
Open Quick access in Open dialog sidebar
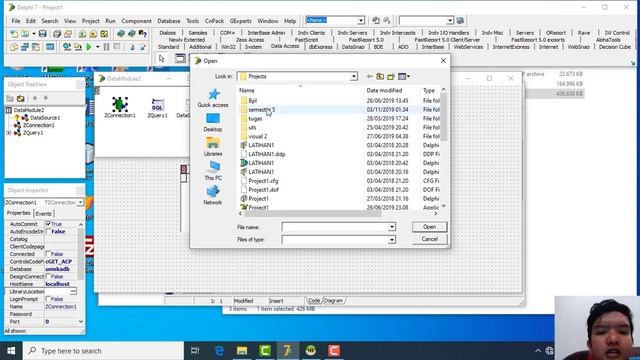213,98
